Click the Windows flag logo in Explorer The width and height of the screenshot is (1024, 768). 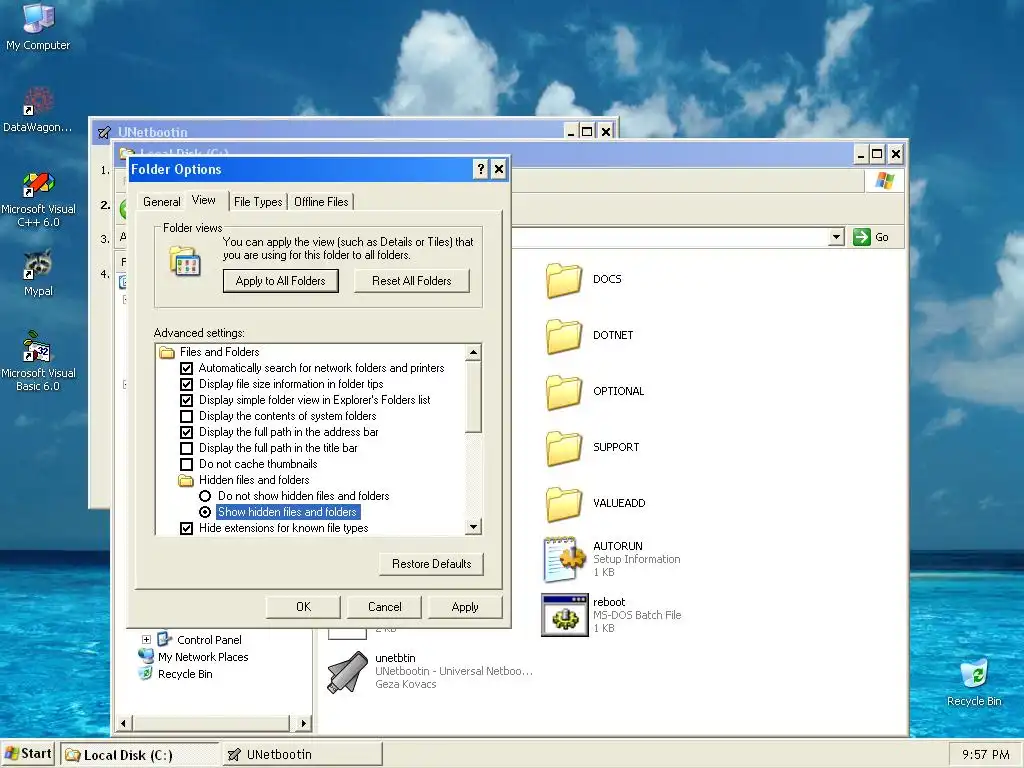pos(884,180)
